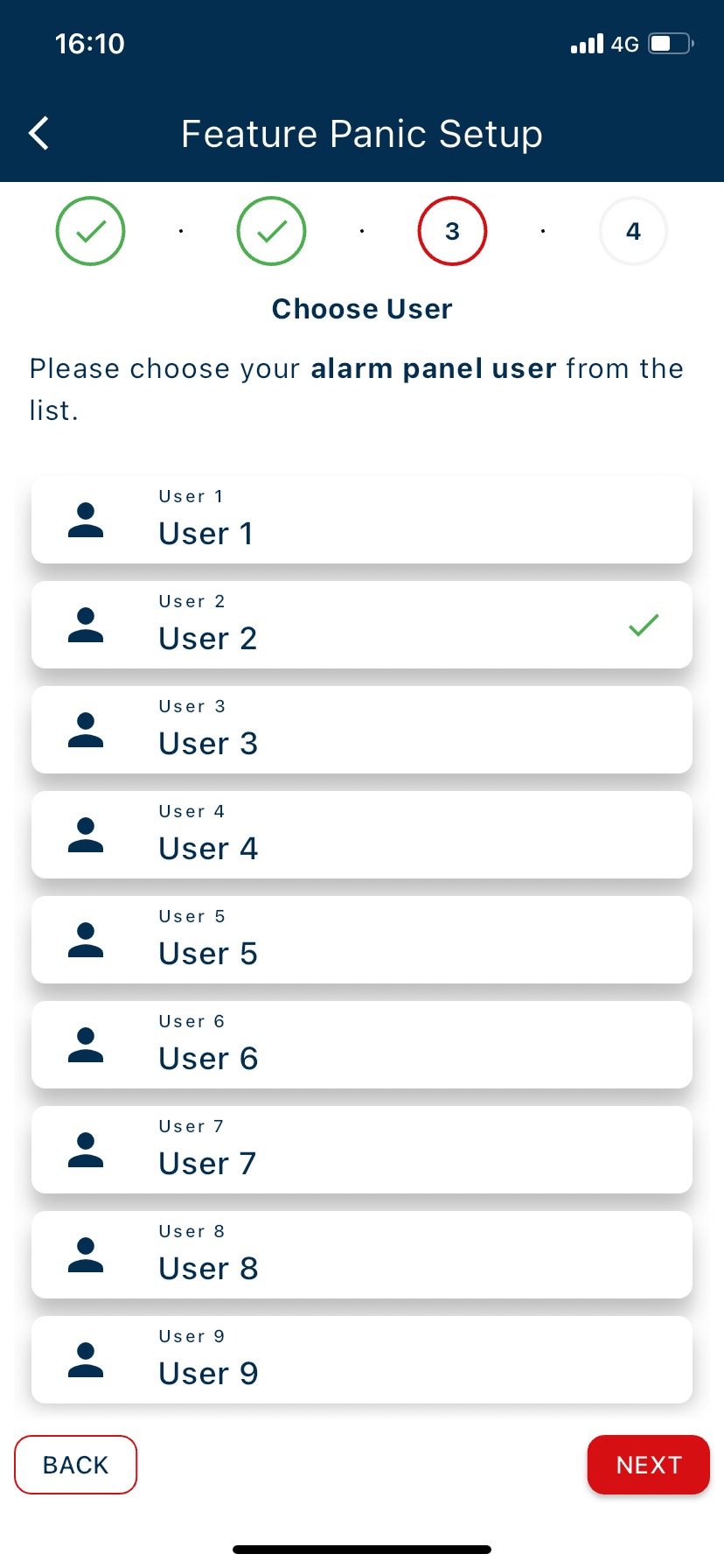The image size is (724, 1568).
Task: Deselect the green checkmark on User 2
Action: [644, 625]
